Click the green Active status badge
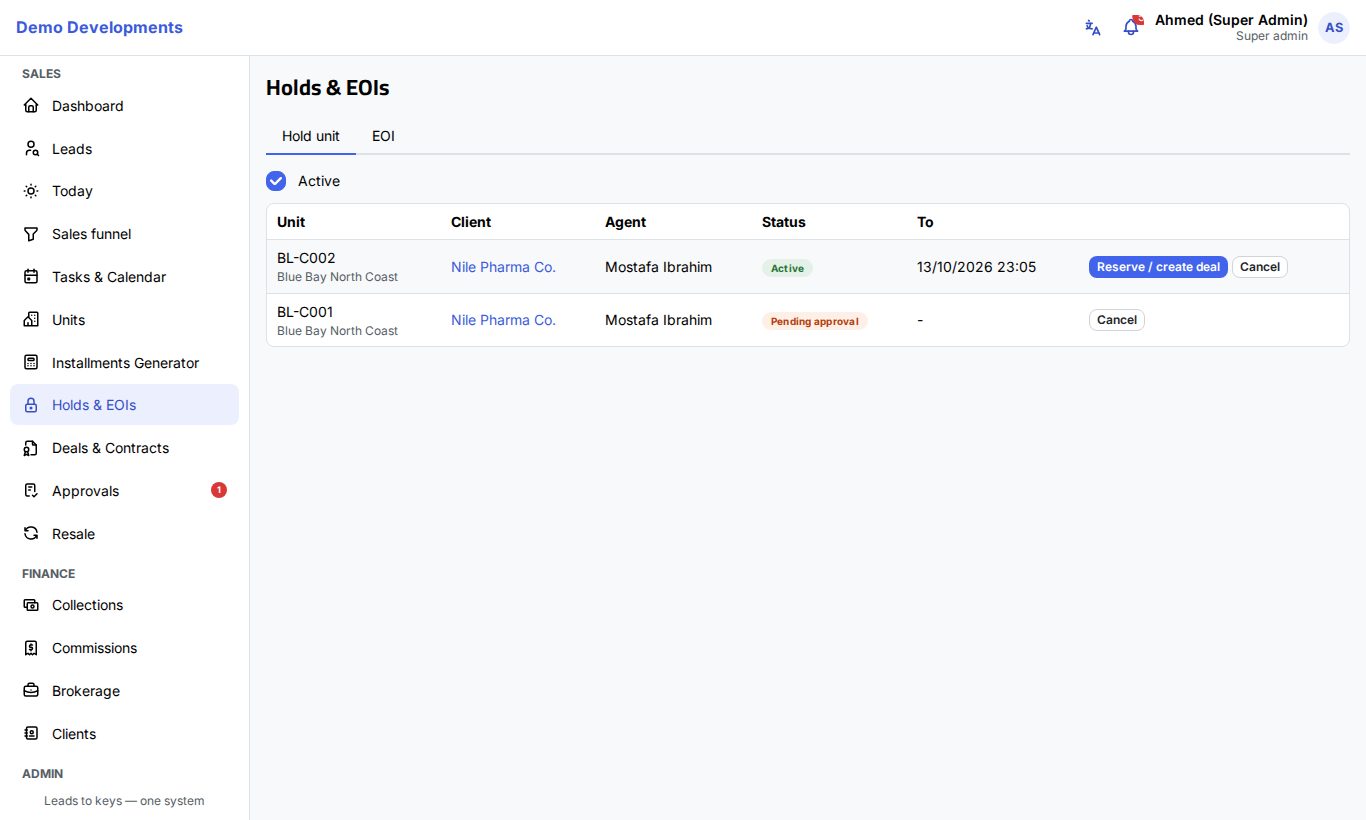 point(787,268)
